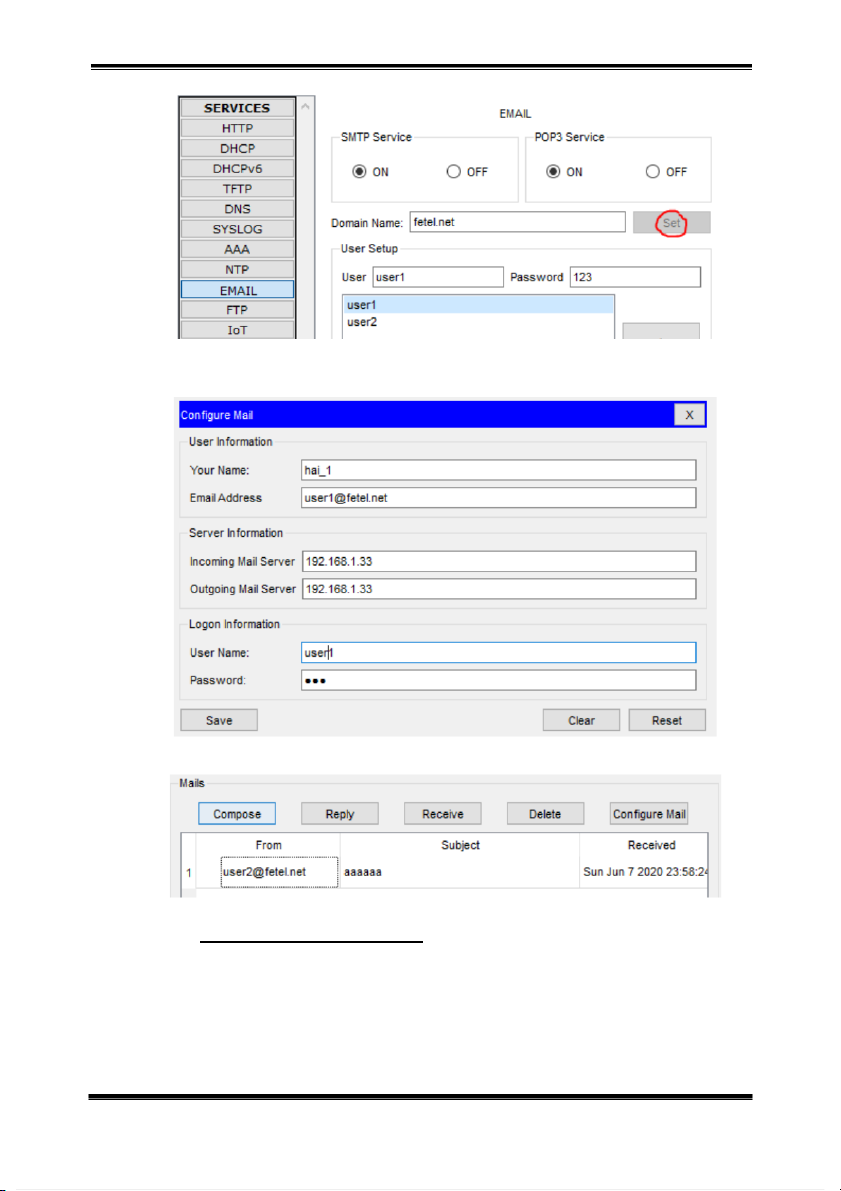
Task: Select TFTP in the services list
Action: 237,188
